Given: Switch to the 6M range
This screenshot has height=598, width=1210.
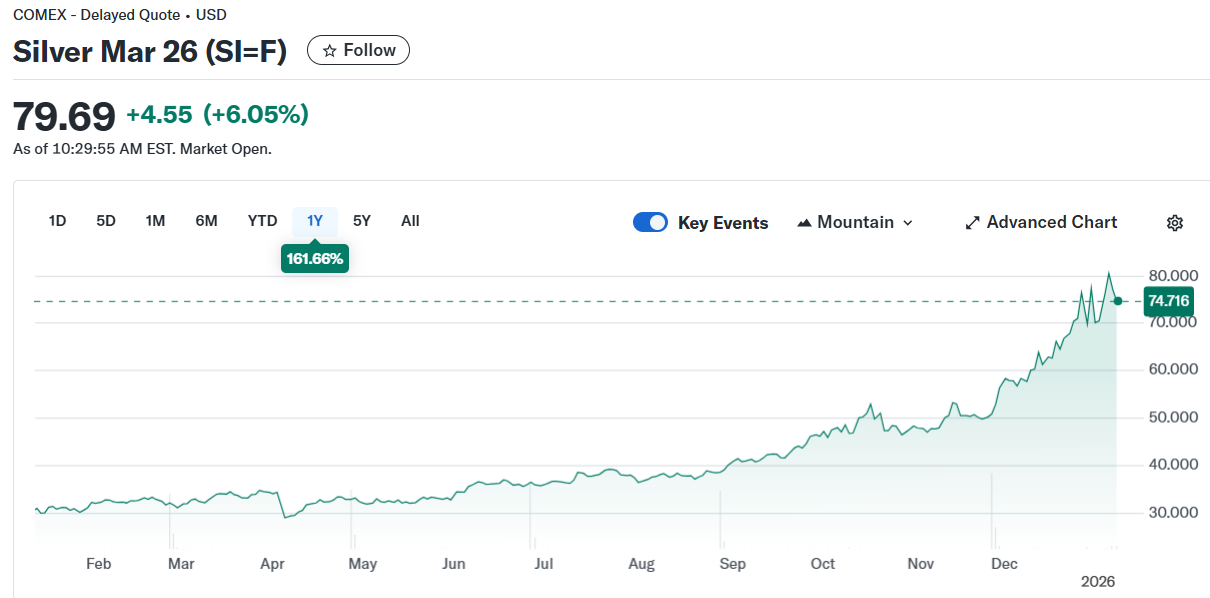Looking at the screenshot, I should [x=206, y=221].
